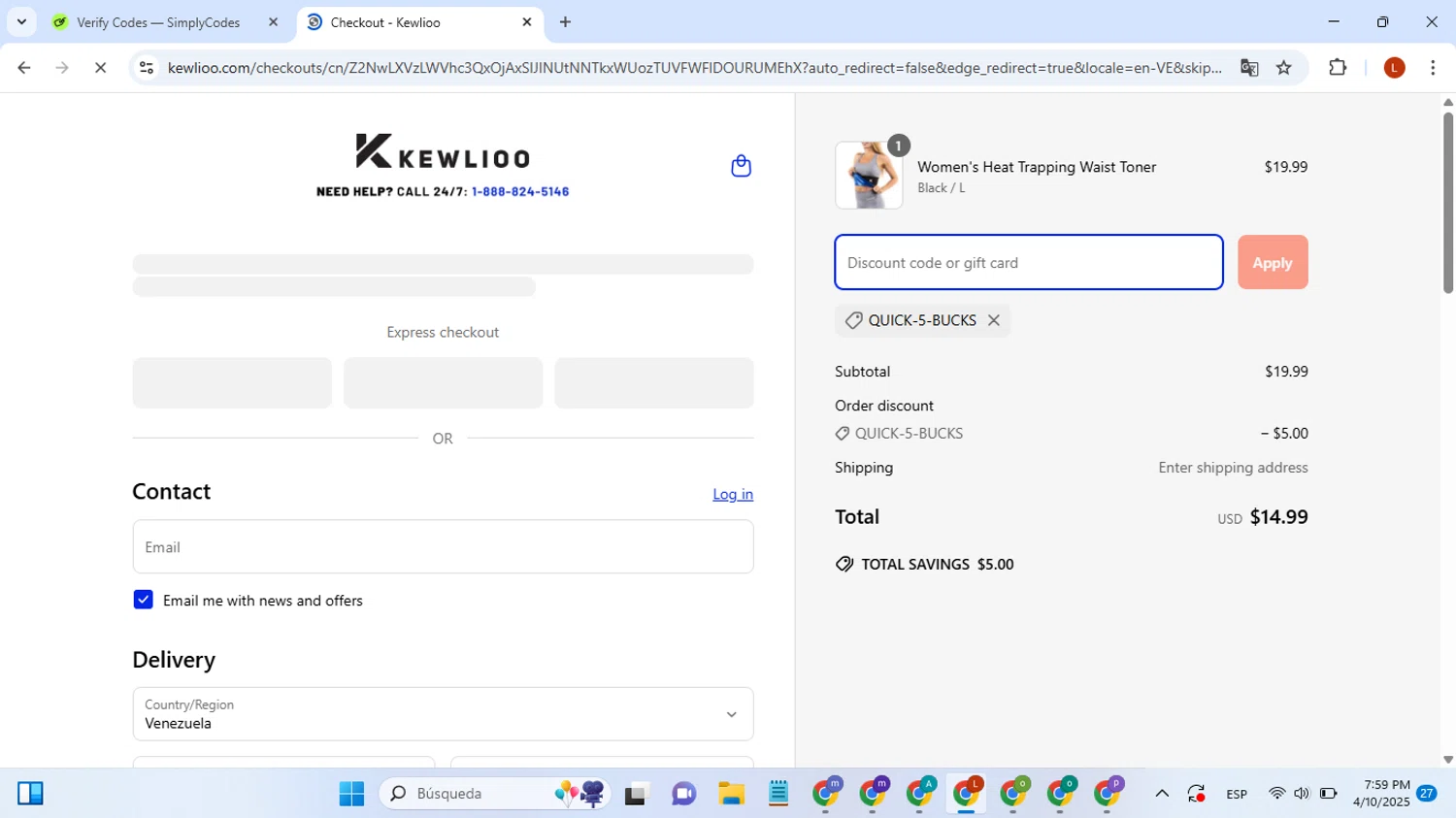The image size is (1456, 818).
Task: Open the Windows Start menu
Action: tap(351, 794)
